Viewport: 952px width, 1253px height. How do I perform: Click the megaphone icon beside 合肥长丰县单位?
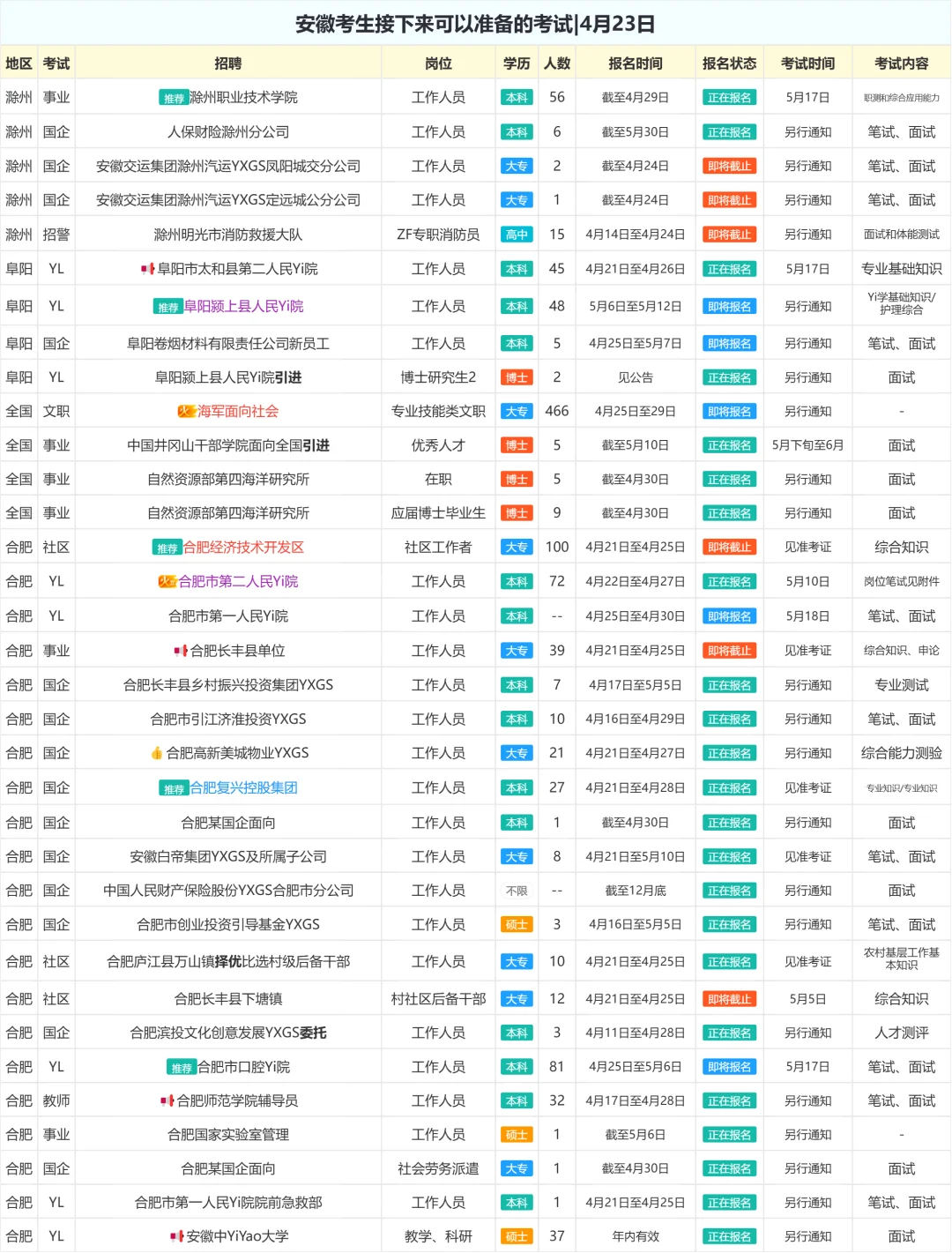(x=180, y=651)
